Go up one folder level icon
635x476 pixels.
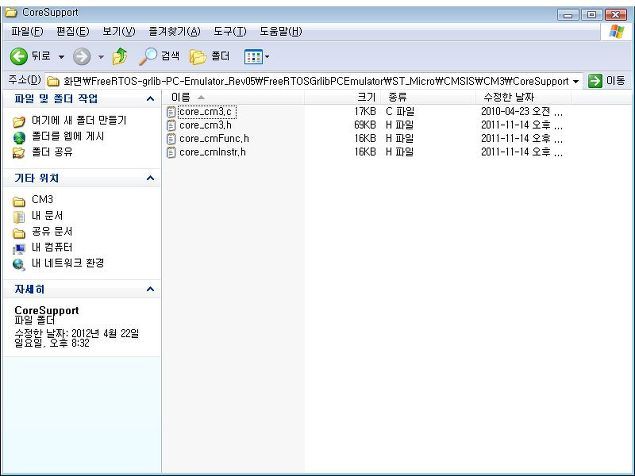click(119, 56)
